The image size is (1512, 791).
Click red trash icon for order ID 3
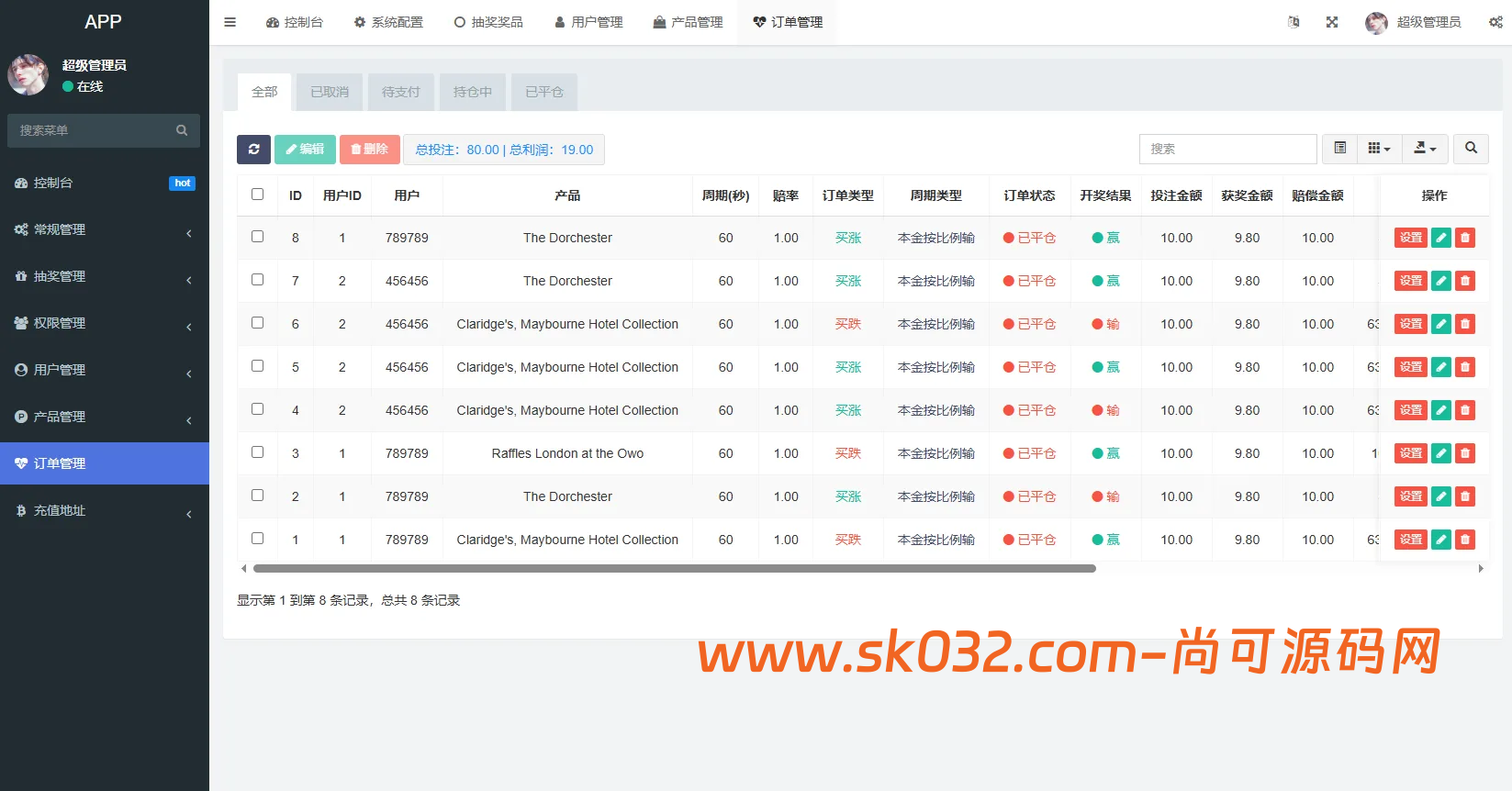tap(1465, 453)
